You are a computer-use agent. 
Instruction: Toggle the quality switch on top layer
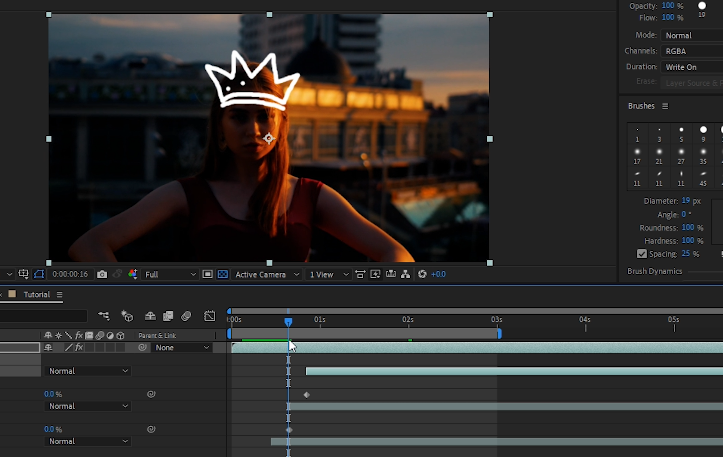tap(69, 347)
